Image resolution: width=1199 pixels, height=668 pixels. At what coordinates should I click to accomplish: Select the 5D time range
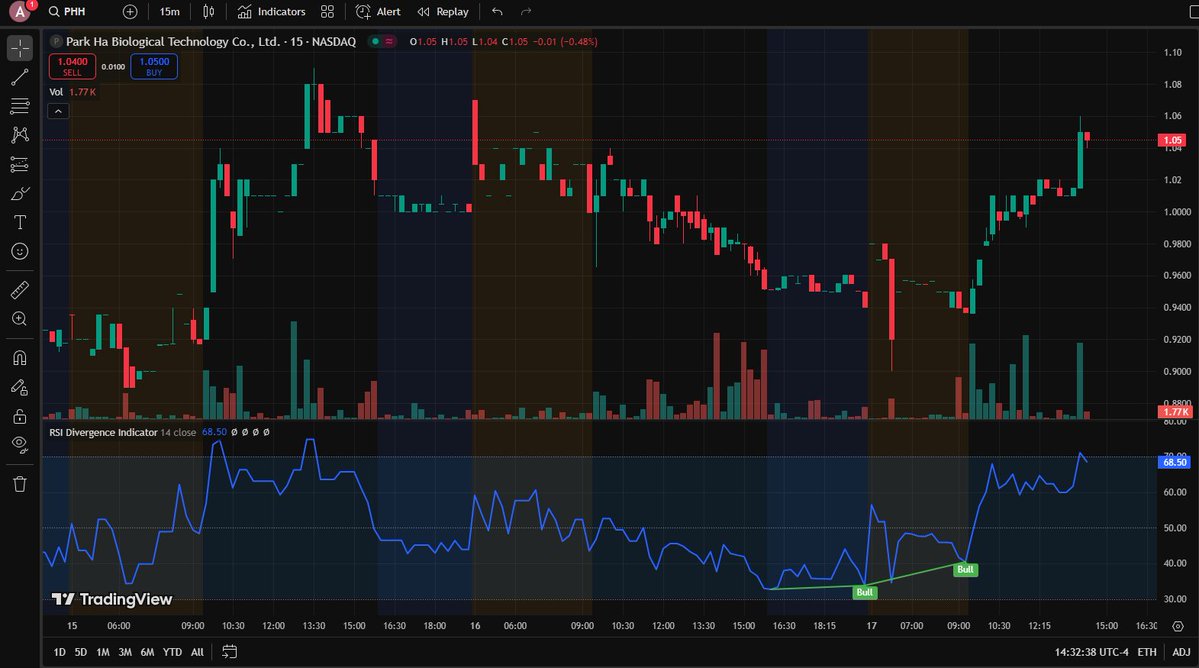pyautogui.click(x=80, y=652)
